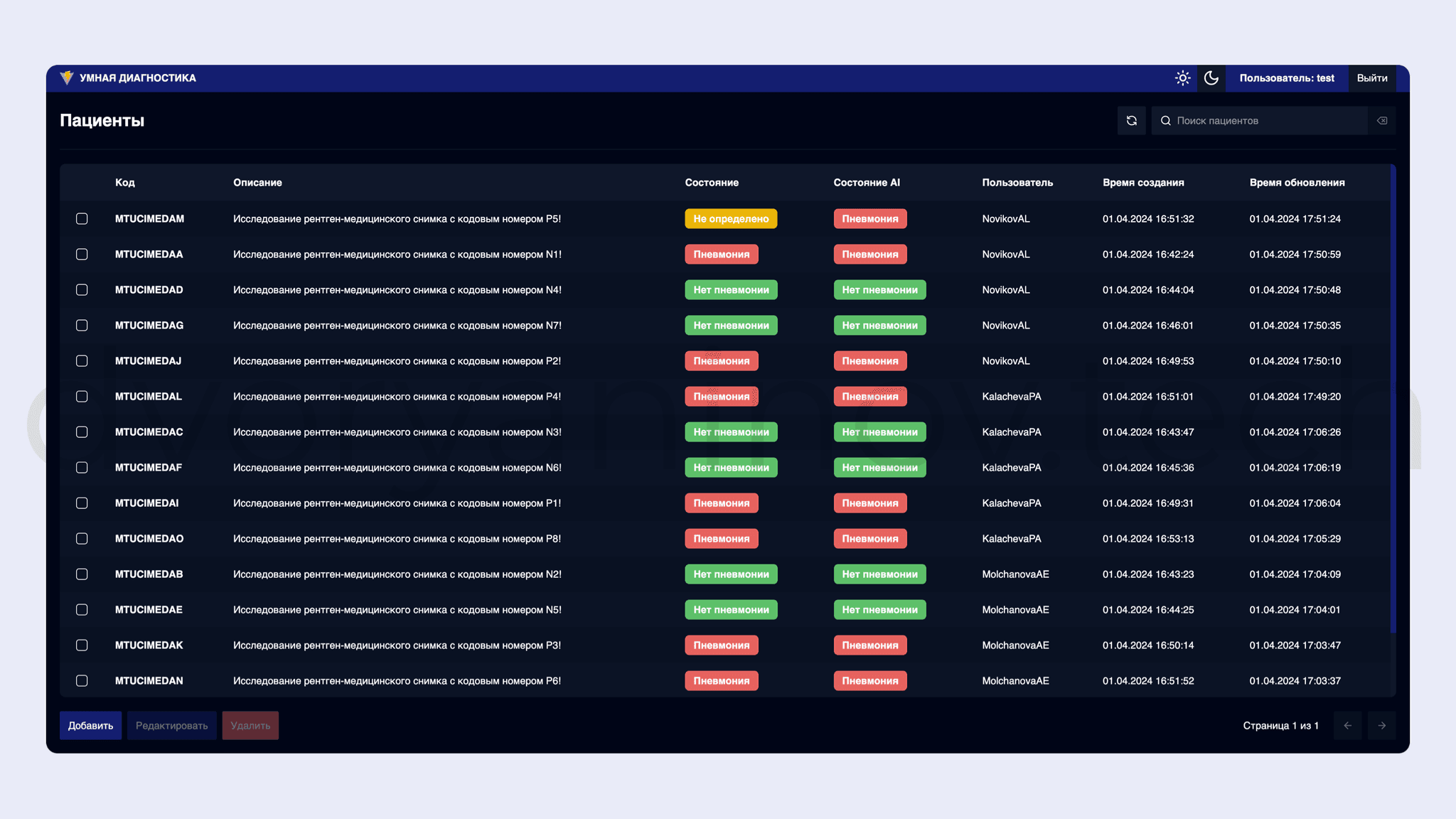Click the Пользователь: test label
The height and width of the screenshot is (819, 1456).
pyautogui.click(x=1287, y=78)
